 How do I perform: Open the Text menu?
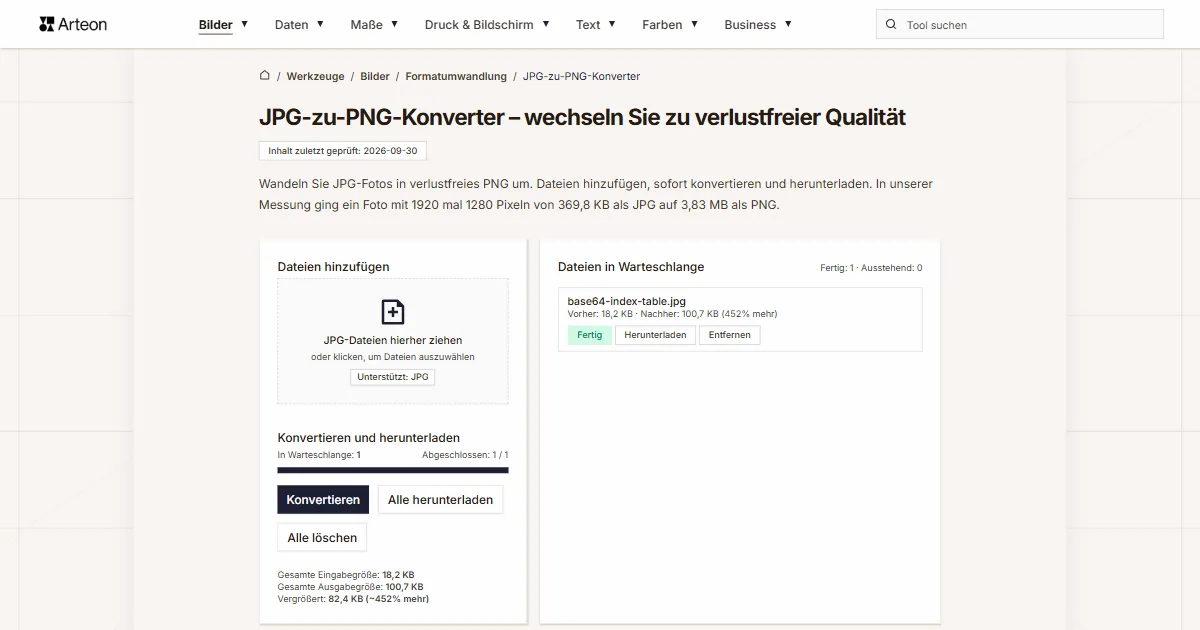(588, 24)
